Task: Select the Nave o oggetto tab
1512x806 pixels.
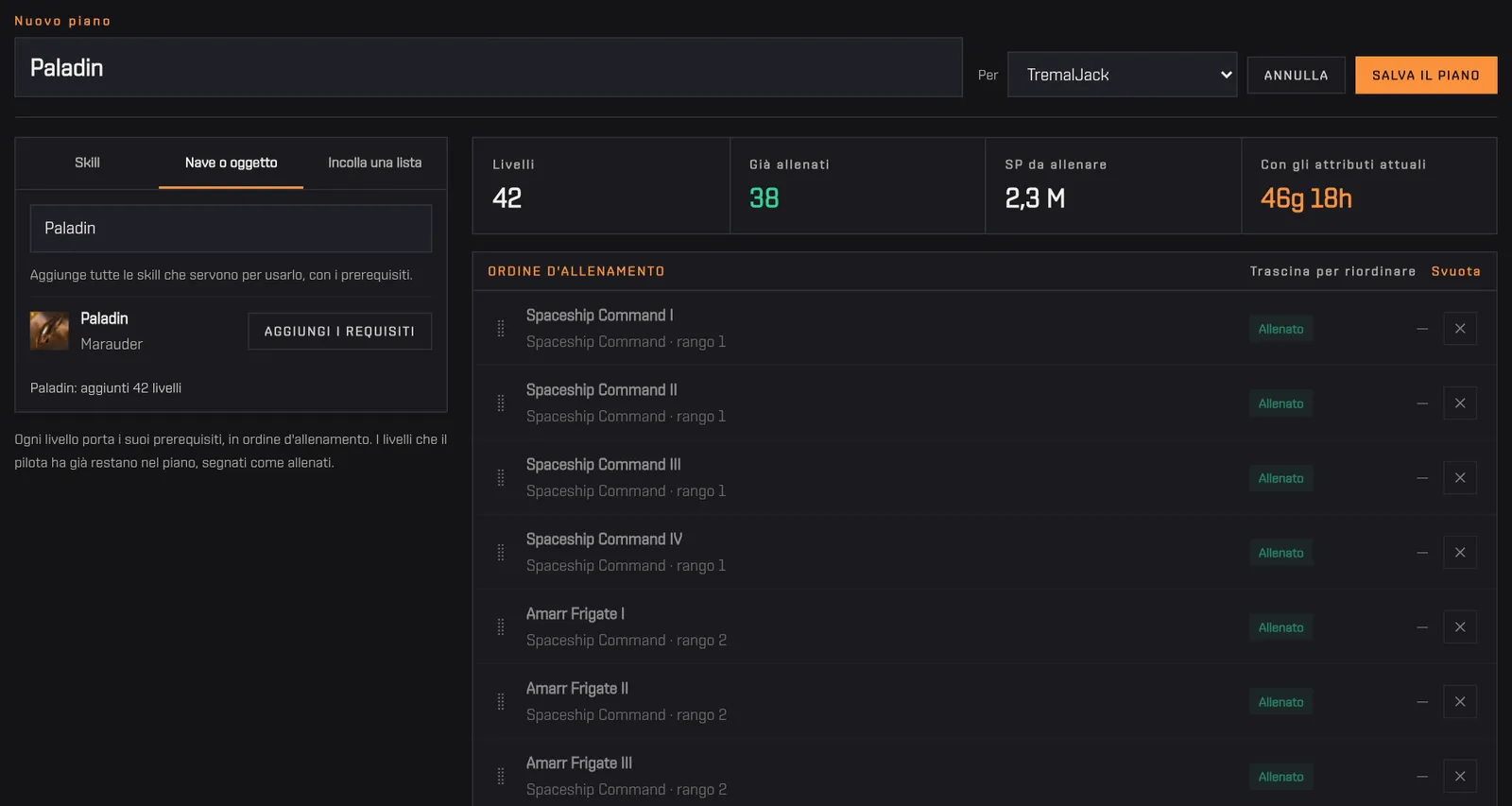Action: pos(231,163)
